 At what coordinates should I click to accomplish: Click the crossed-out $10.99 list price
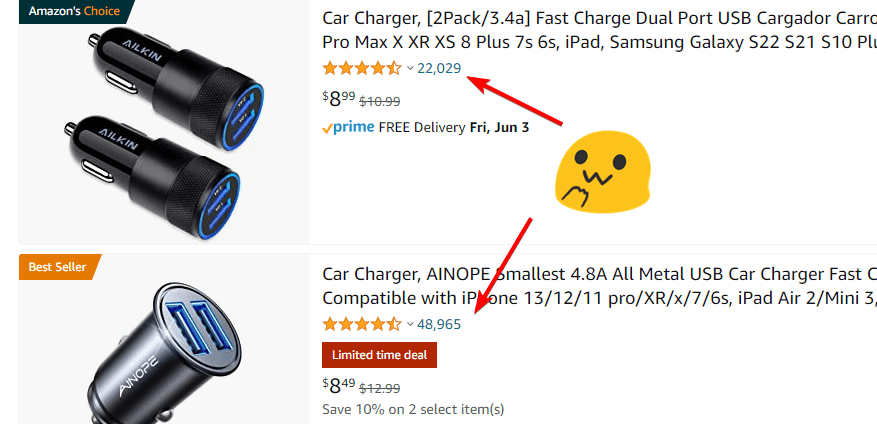click(x=380, y=101)
